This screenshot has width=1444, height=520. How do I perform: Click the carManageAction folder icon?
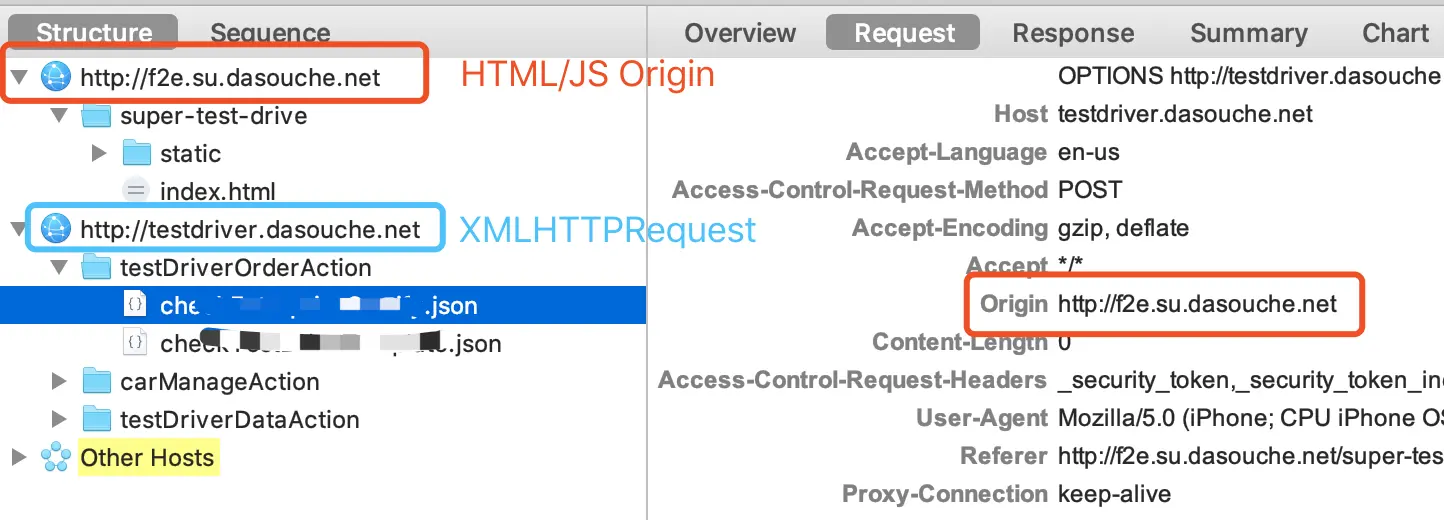96,382
